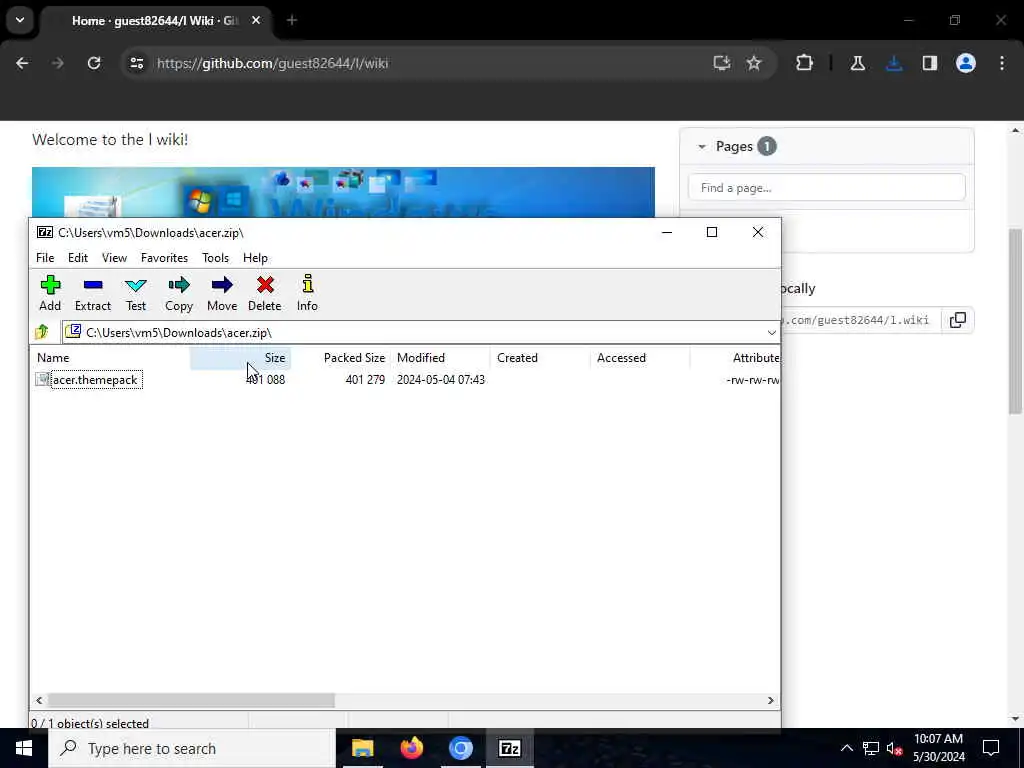The width and height of the screenshot is (1024, 768).
Task: Collapse the Pages section on GitHub wiki
Action: (702, 147)
